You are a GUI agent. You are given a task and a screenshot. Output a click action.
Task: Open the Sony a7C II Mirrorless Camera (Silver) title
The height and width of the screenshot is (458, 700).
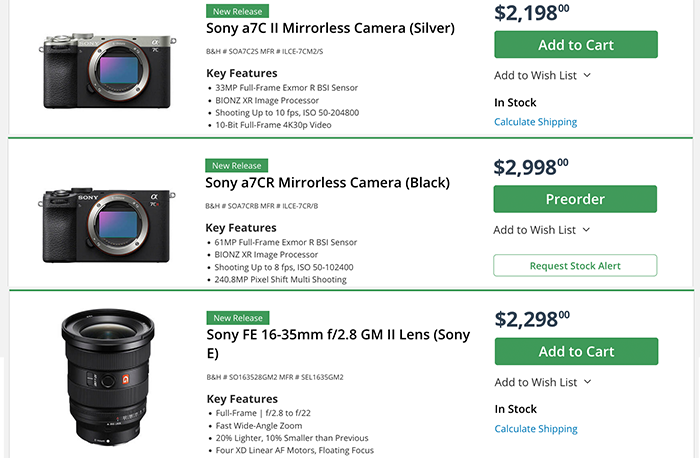click(x=330, y=28)
